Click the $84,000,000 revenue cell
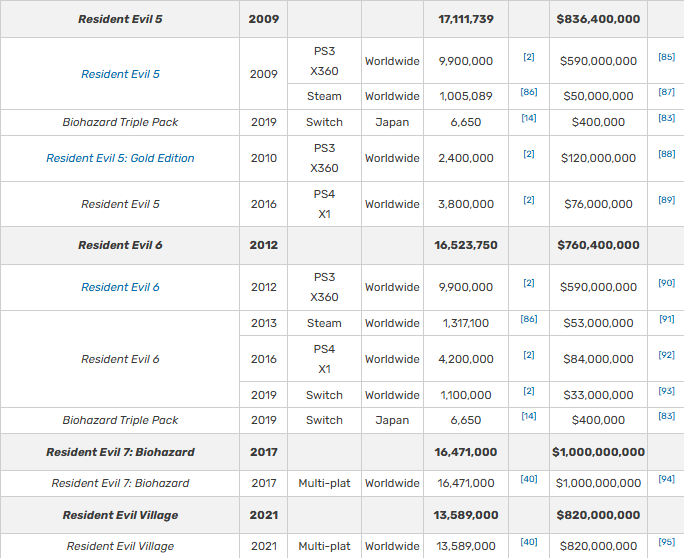684x558 pixels. pyautogui.click(x=598, y=359)
